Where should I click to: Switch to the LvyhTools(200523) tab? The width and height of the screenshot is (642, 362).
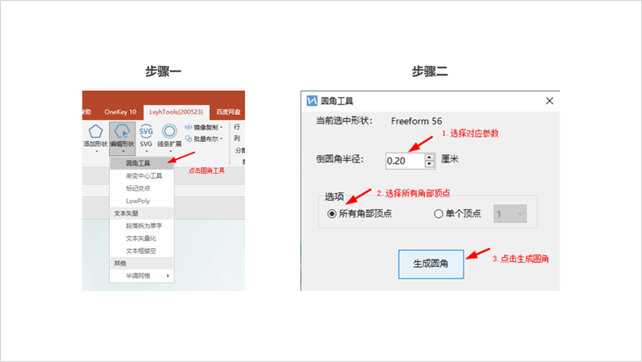point(176,112)
